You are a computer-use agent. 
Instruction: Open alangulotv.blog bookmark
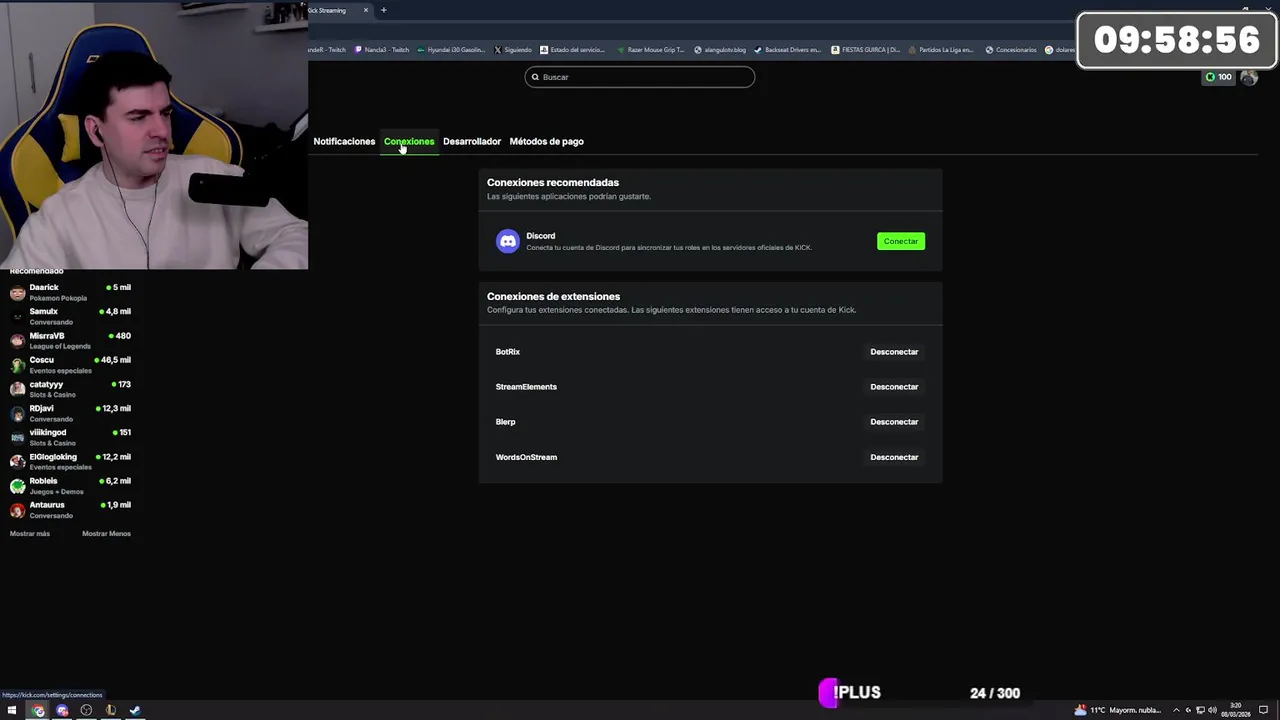720,50
